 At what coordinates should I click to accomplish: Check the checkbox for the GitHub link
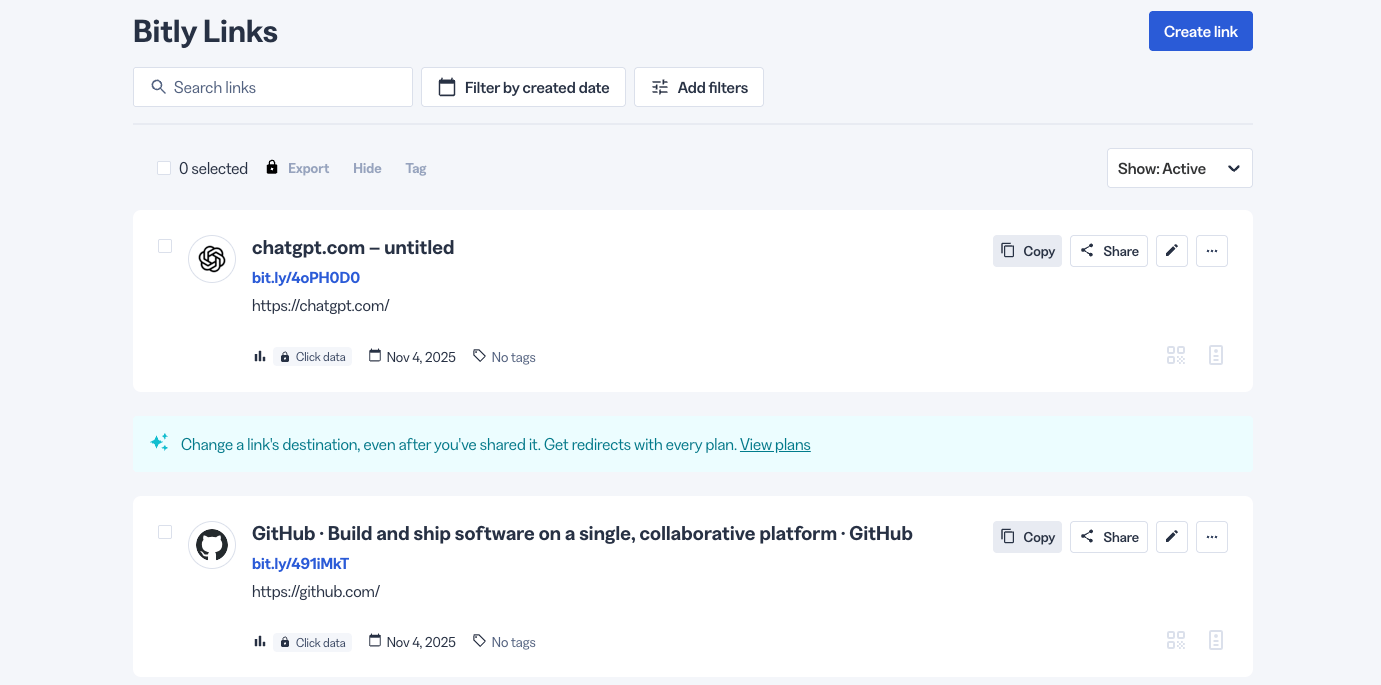pyautogui.click(x=164, y=532)
